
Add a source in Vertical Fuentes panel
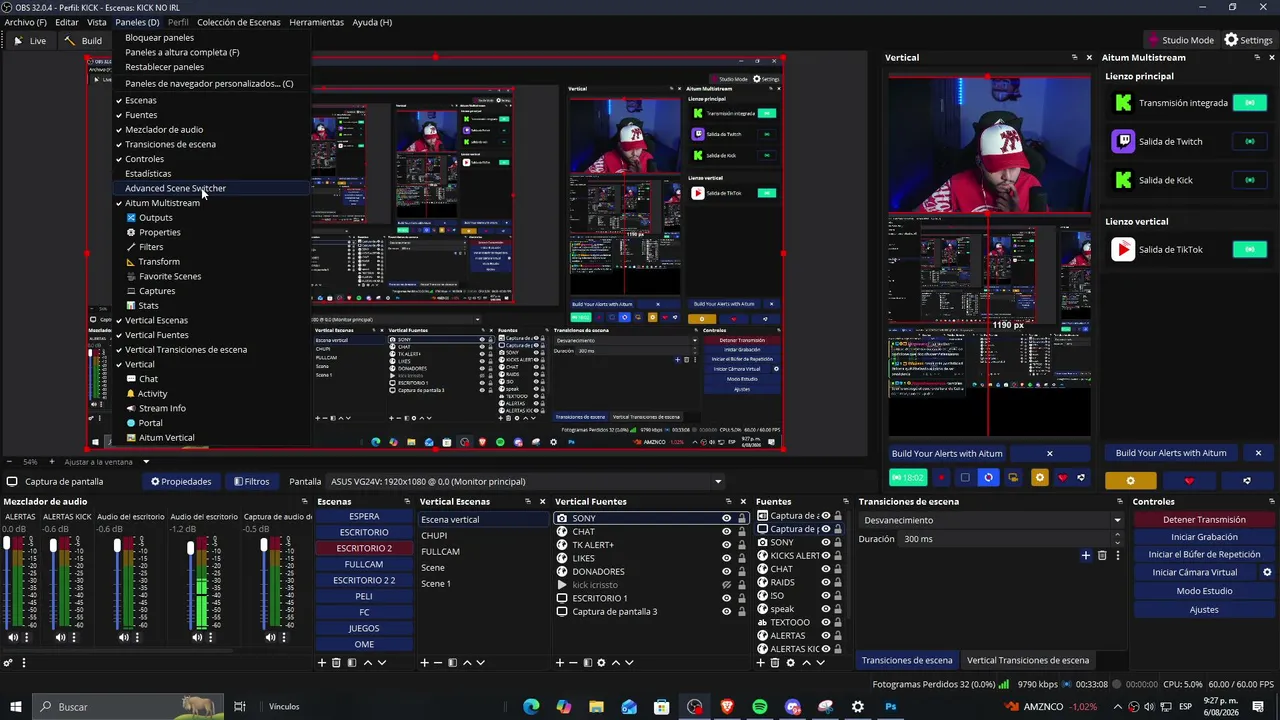point(559,662)
